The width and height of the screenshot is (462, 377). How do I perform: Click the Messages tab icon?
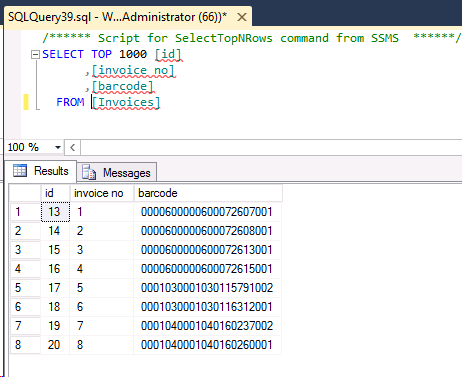89,172
